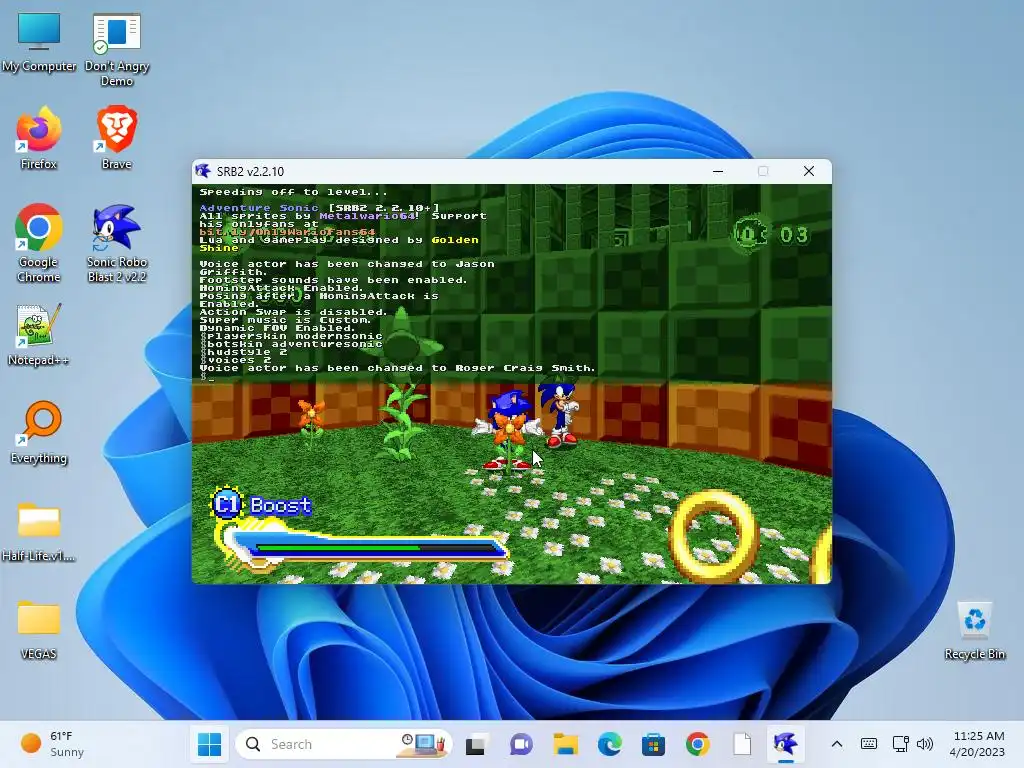Launch the Firefox desktop shortcut
Image resolution: width=1024 pixels, height=768 pixels.
coord(39,138)
